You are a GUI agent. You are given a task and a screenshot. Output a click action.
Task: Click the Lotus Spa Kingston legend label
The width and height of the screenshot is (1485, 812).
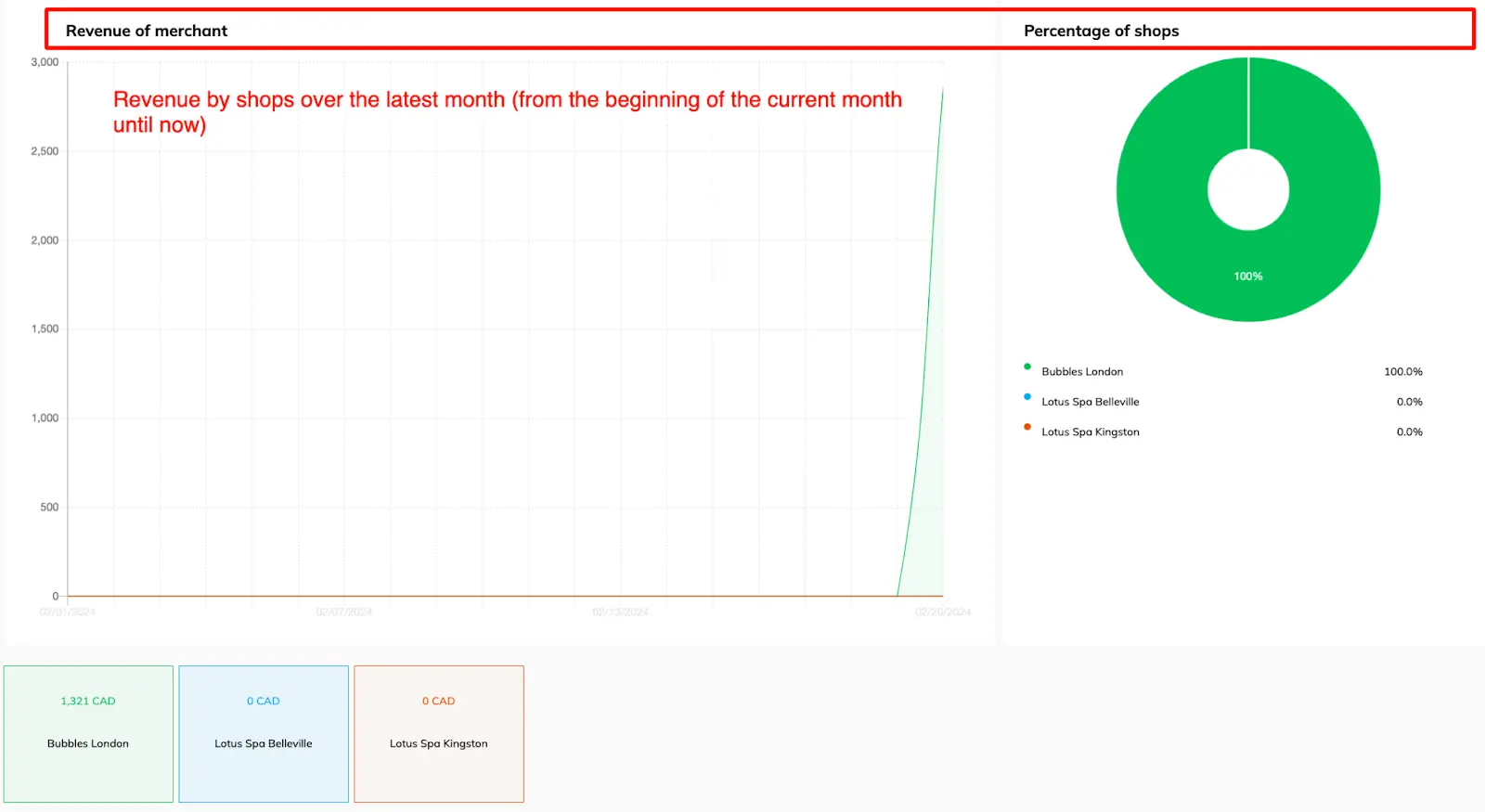[1091, 432]
